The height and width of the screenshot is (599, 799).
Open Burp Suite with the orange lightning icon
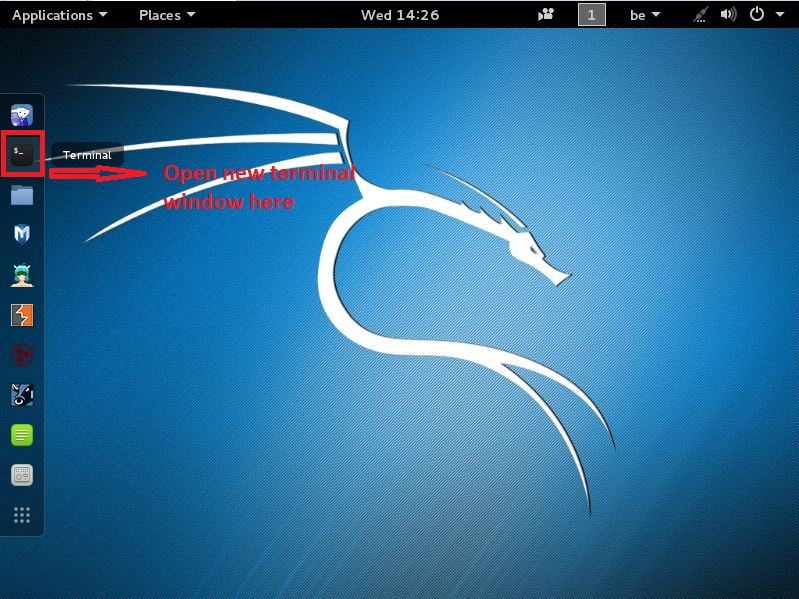click(22, 315)
